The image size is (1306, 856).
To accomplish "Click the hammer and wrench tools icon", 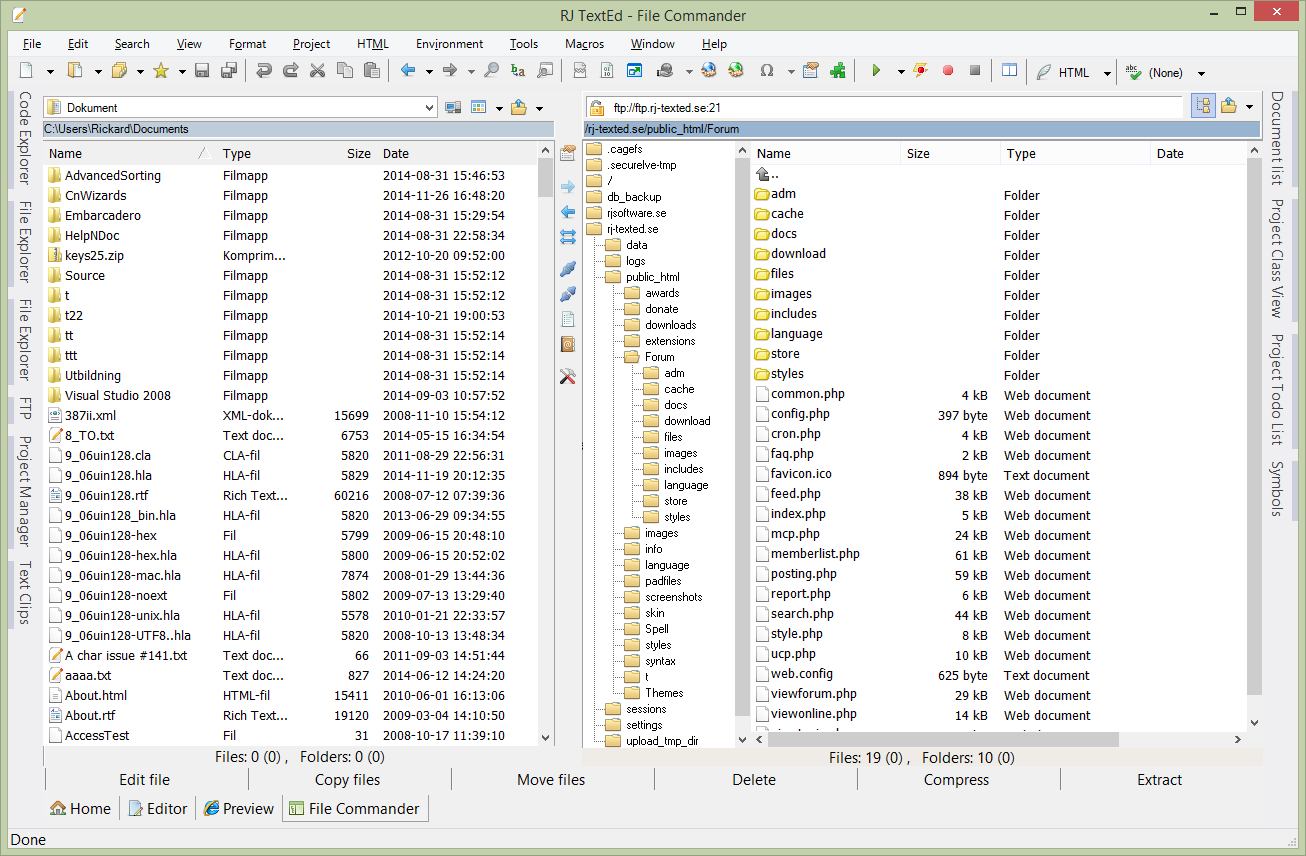I will (568, 377).
